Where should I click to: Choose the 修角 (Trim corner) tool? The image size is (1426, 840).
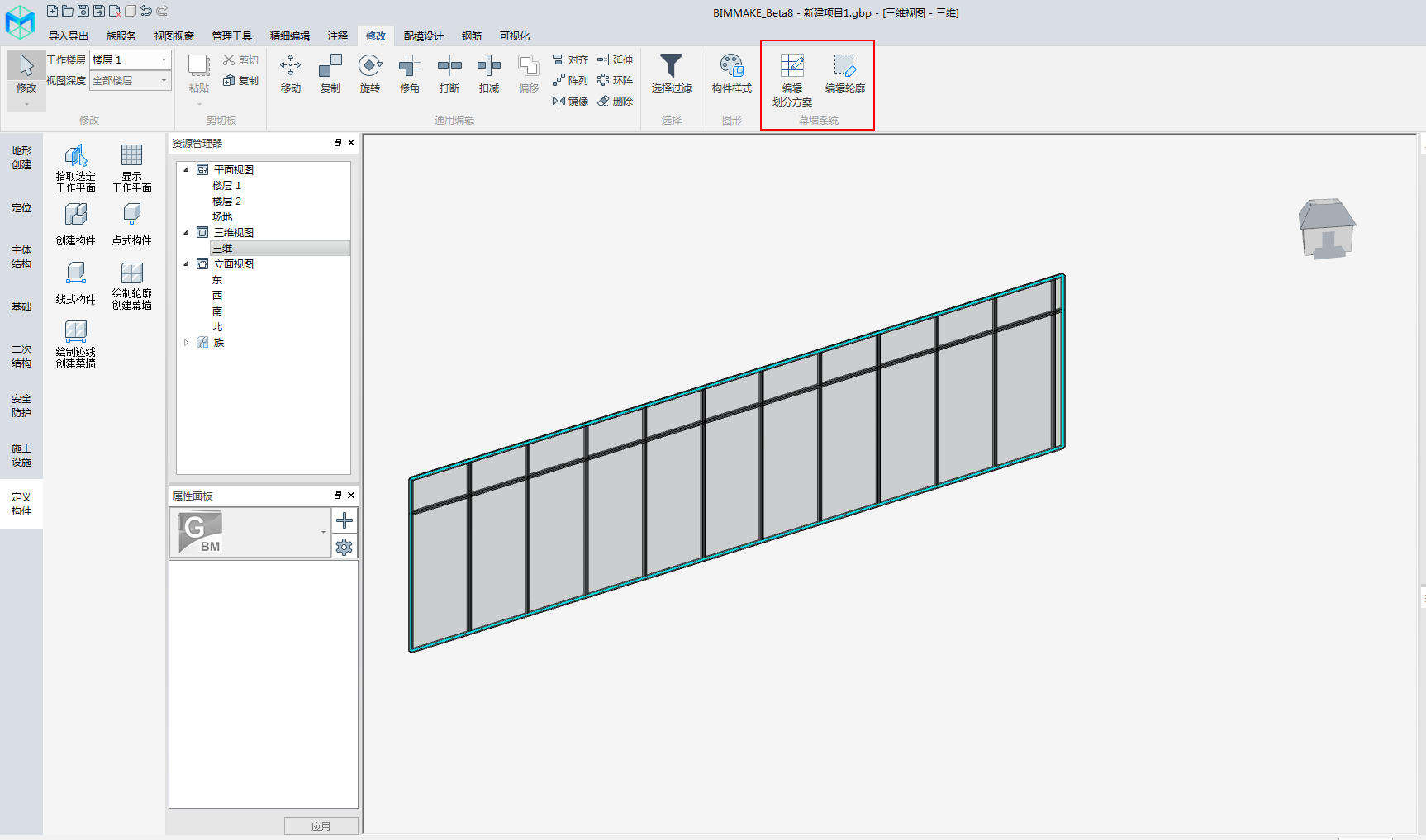coord(410,74)
